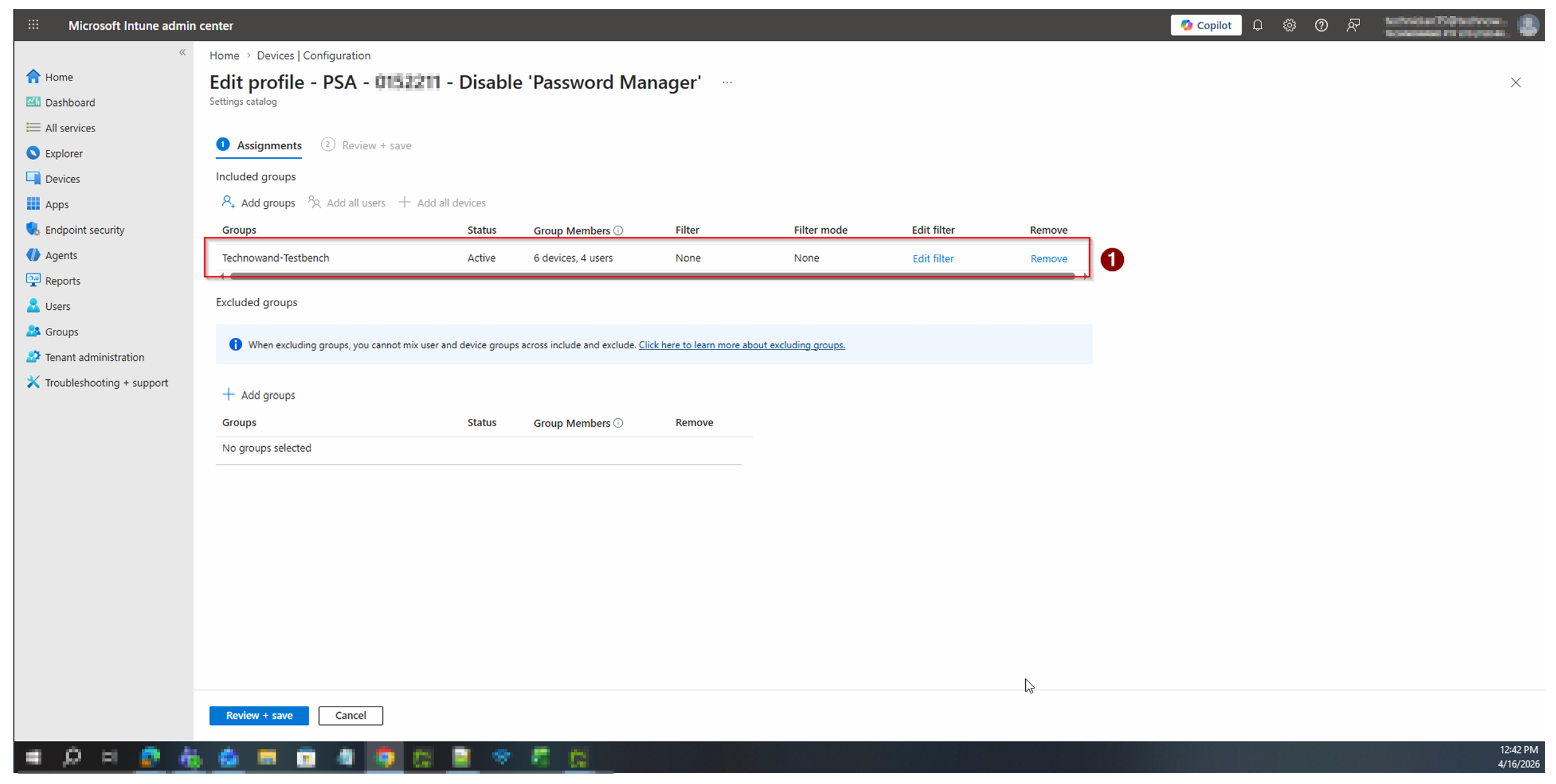Click the horizontal scrollbar under included groups
Screen dimensions: 1556x784
[652, 276]
